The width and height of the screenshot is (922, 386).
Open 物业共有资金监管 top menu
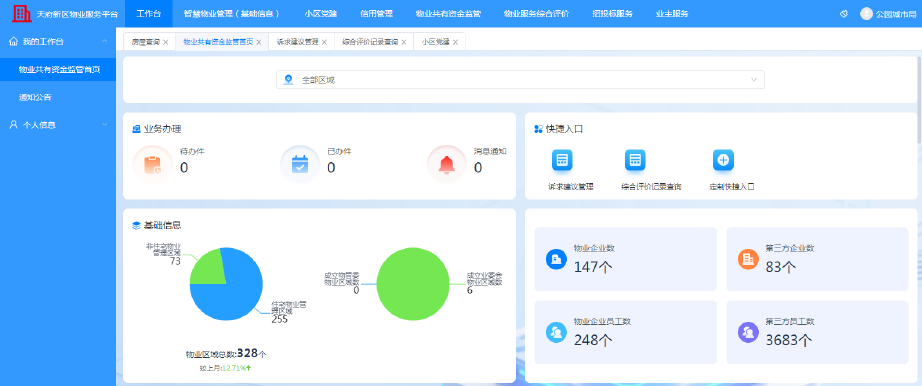pos(448,14)
